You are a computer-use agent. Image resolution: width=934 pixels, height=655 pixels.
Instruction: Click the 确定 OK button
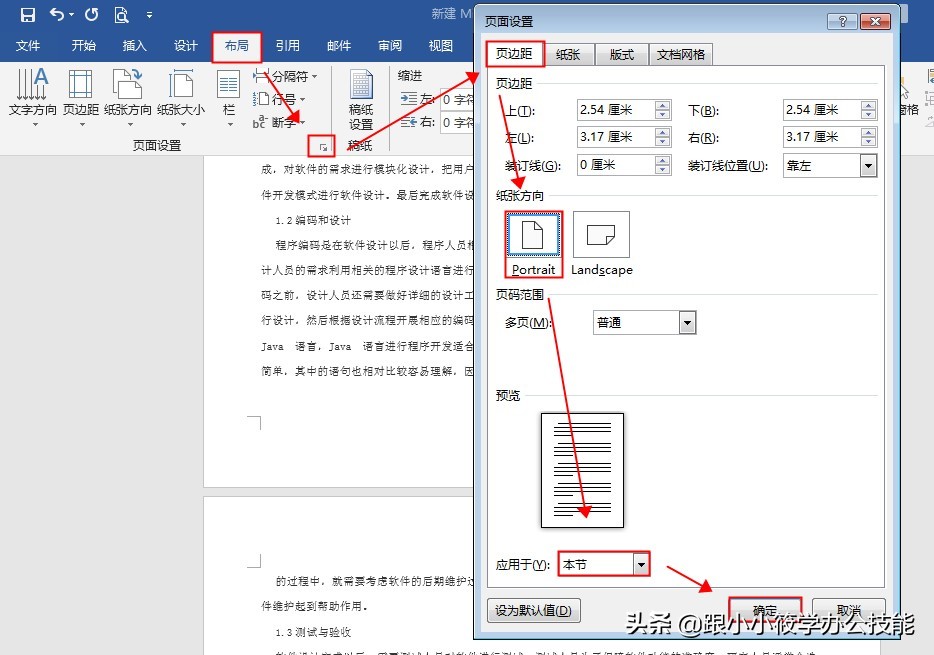(x=765, y=610)
